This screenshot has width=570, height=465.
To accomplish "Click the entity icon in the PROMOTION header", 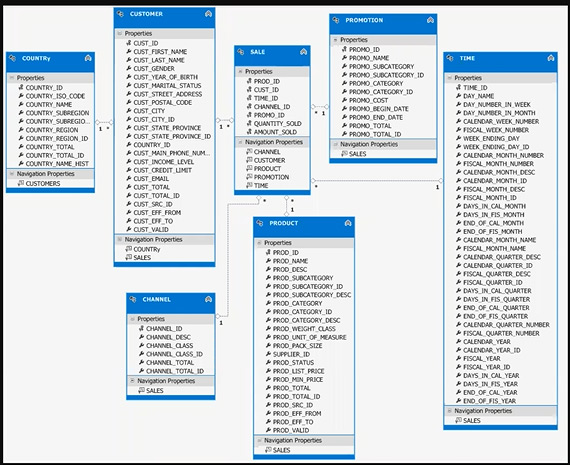I will 336,20.
